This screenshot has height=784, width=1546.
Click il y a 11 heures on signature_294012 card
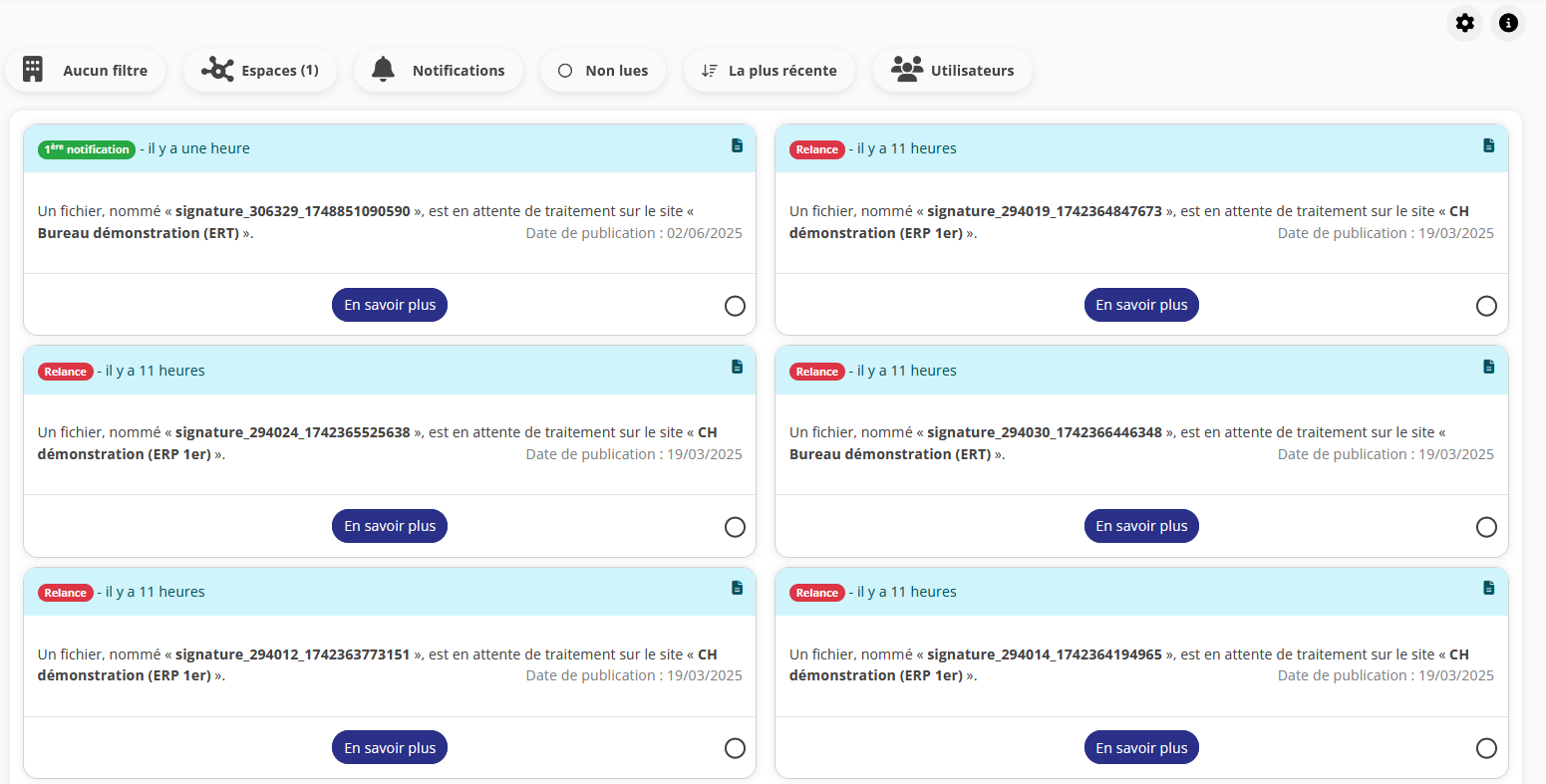[155, 592]
